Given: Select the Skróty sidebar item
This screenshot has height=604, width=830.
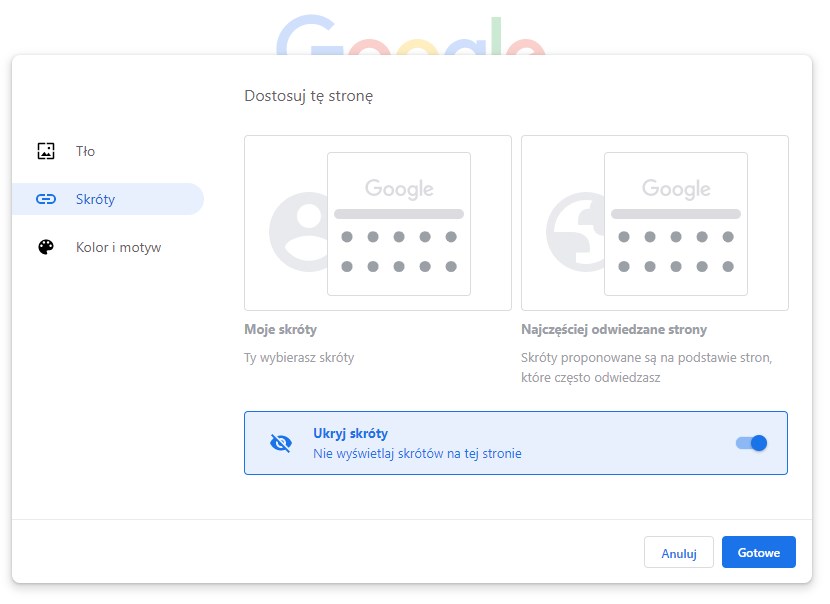Looking at the screenshot, I should 108,199.
